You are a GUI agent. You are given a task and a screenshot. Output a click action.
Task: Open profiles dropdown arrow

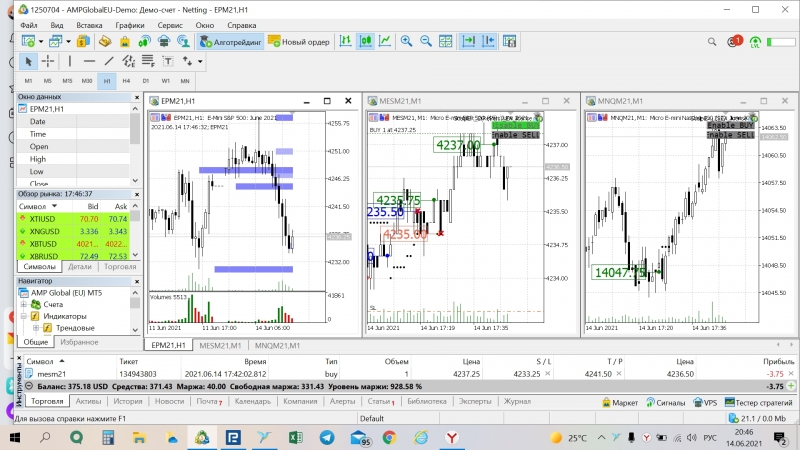(x=68, y=42)
